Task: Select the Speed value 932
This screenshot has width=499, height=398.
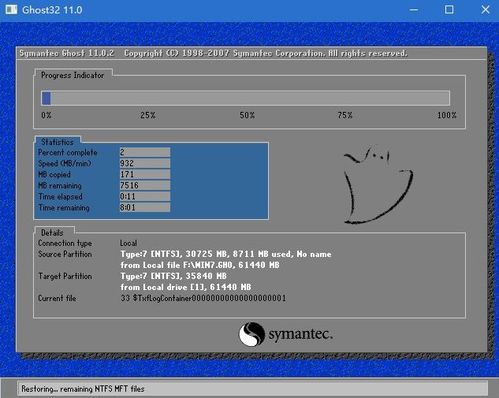Action: [145, 163]
